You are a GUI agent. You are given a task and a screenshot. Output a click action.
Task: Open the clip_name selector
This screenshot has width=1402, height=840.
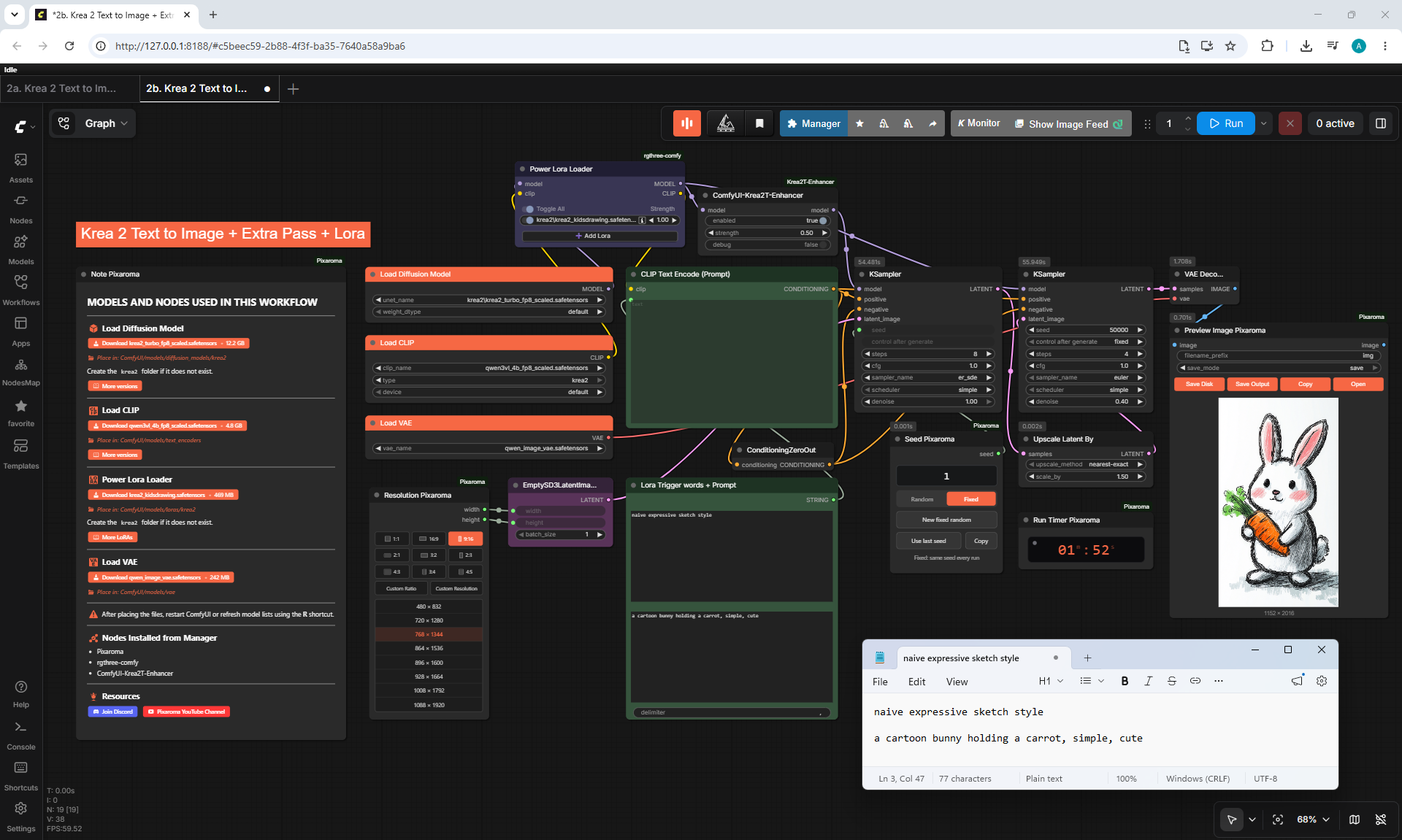point(489,368)
